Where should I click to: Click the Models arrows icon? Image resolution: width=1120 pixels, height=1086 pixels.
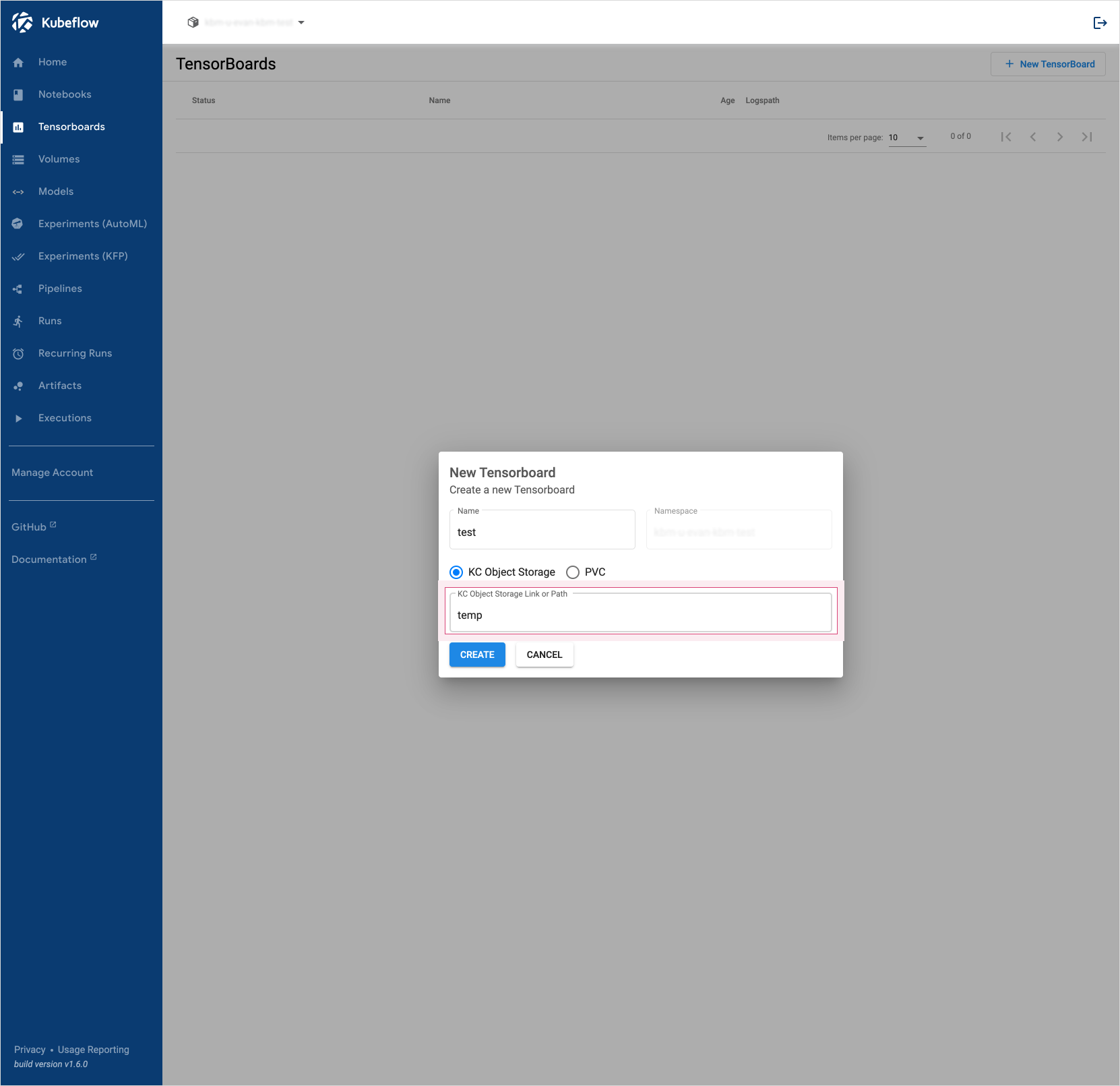pyautogui.click(x=18, y=192)
